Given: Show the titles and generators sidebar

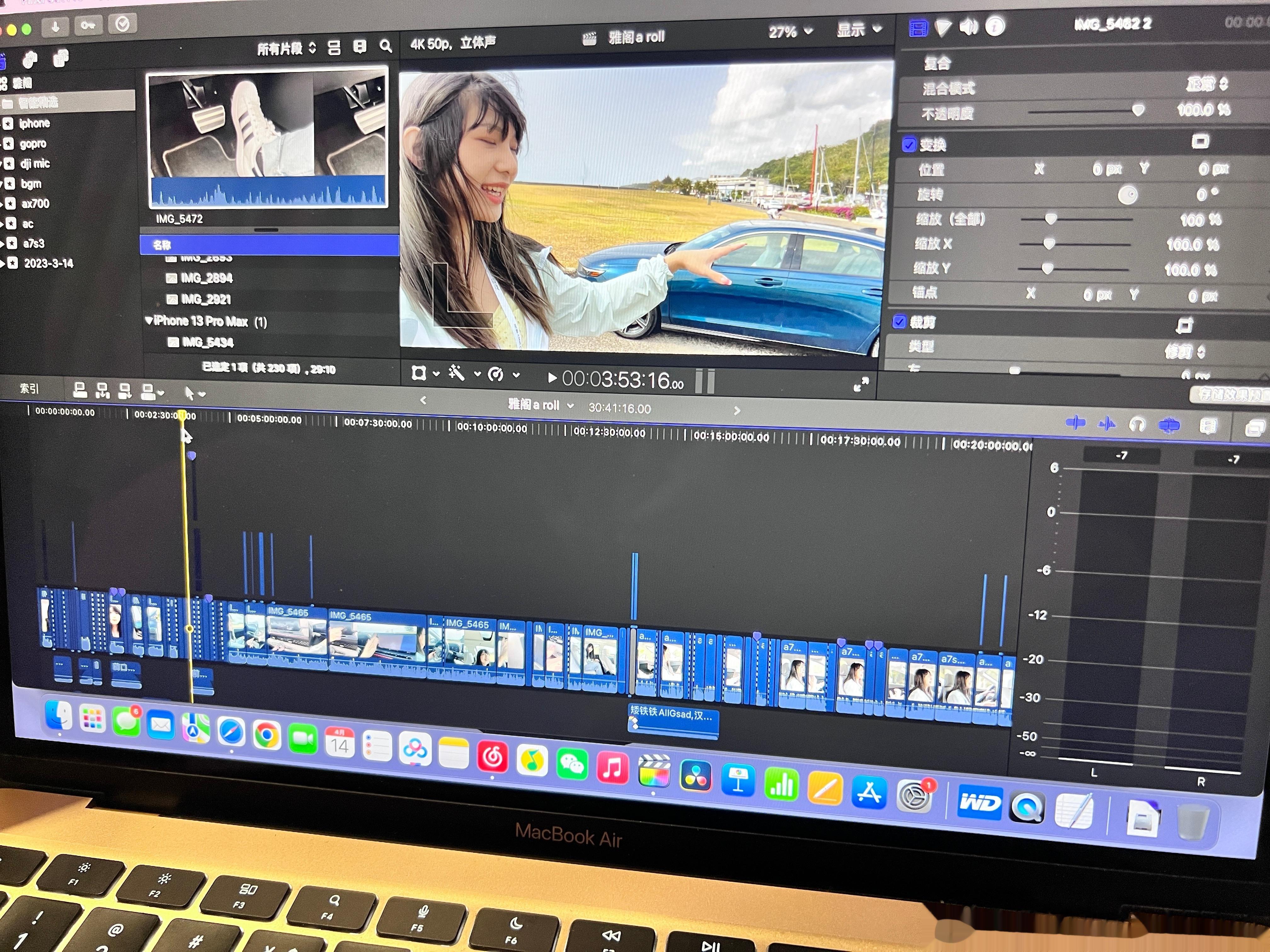Looking at the screenshot, I should [x=61, y=58].
